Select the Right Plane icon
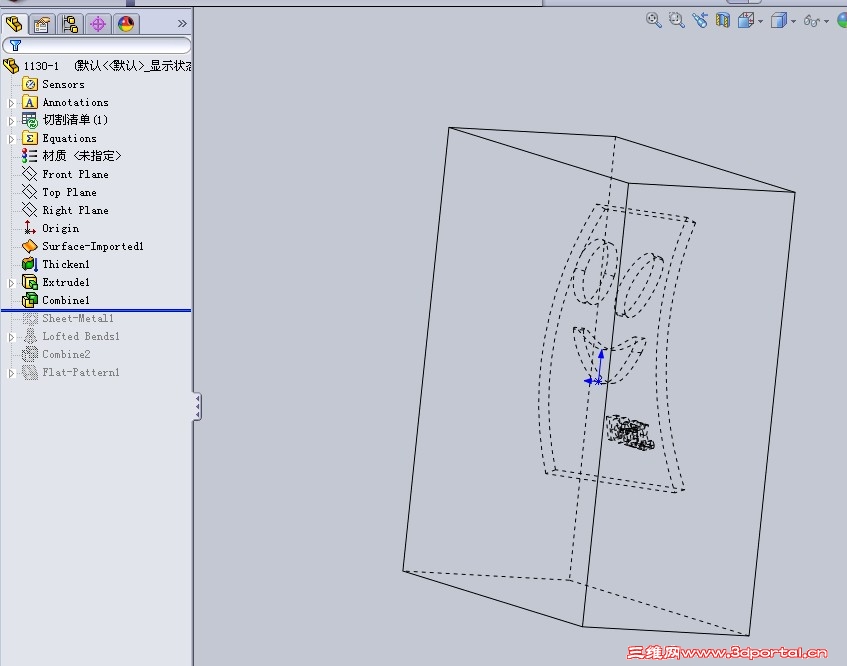This screenshot has width=847, height=666. 29,210
